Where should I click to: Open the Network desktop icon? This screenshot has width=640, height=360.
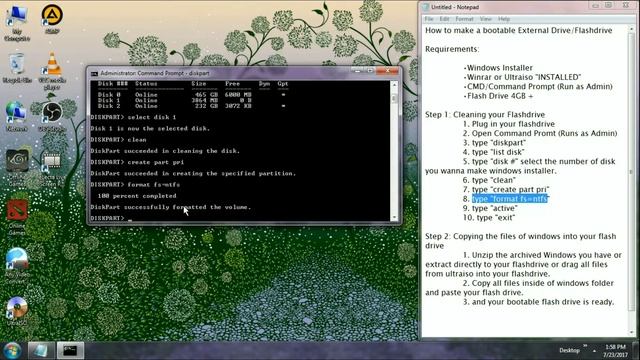pyautogui.click(x=17, y=116)
